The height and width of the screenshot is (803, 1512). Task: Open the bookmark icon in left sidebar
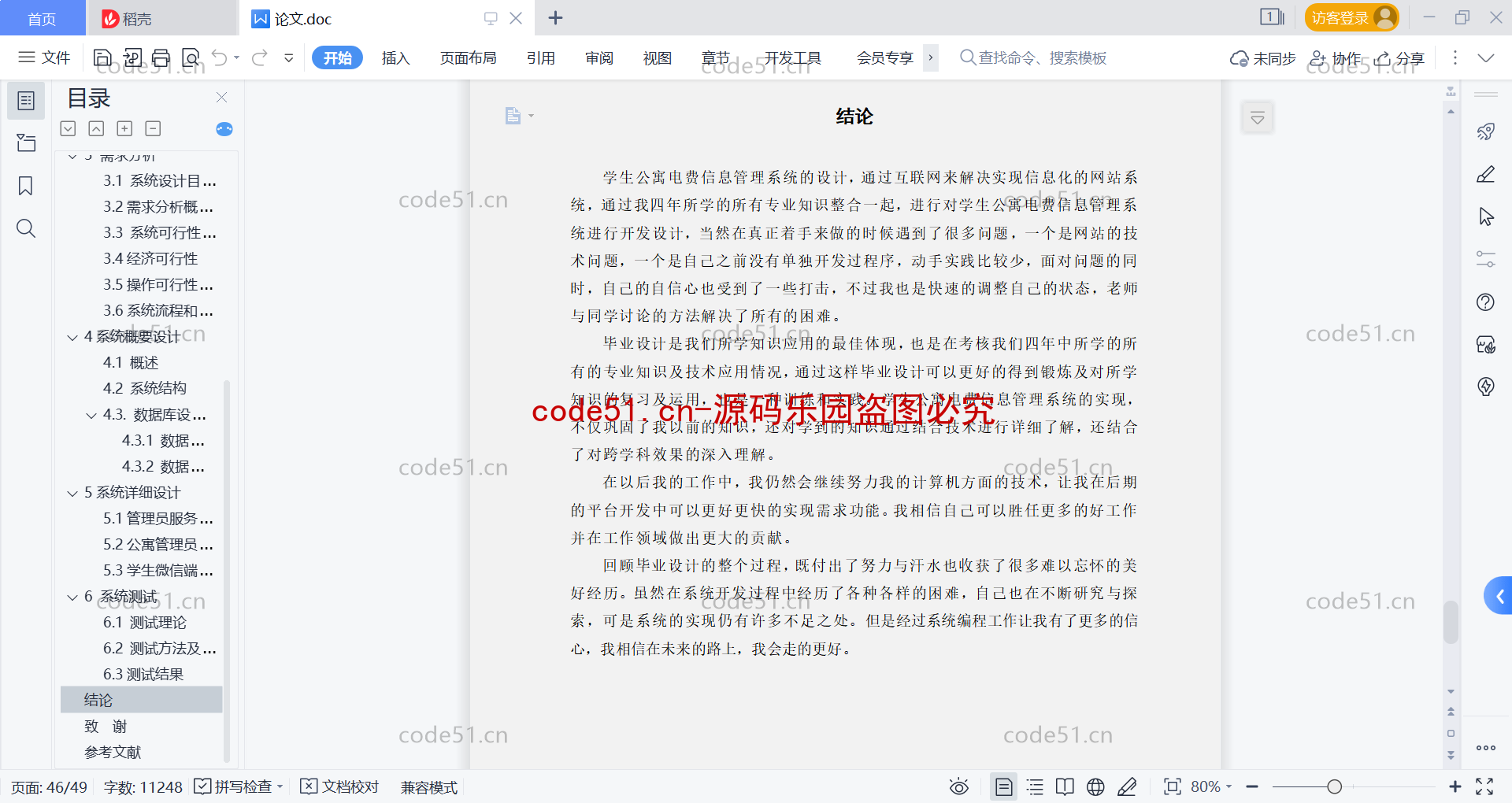26,186
